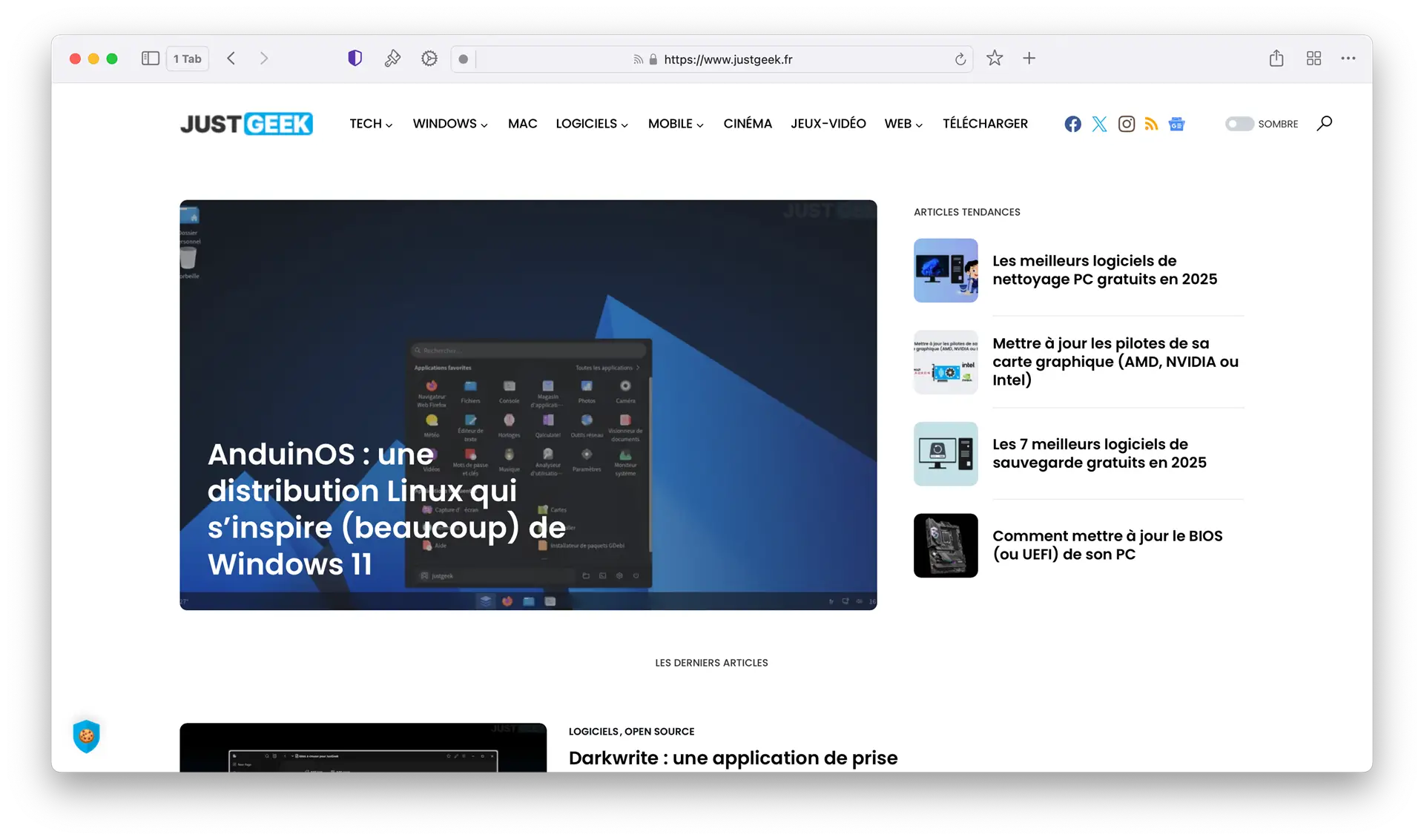Click the Open Source category tag
The height and width of the screenshot is (840, 1424).
(659, 731)
